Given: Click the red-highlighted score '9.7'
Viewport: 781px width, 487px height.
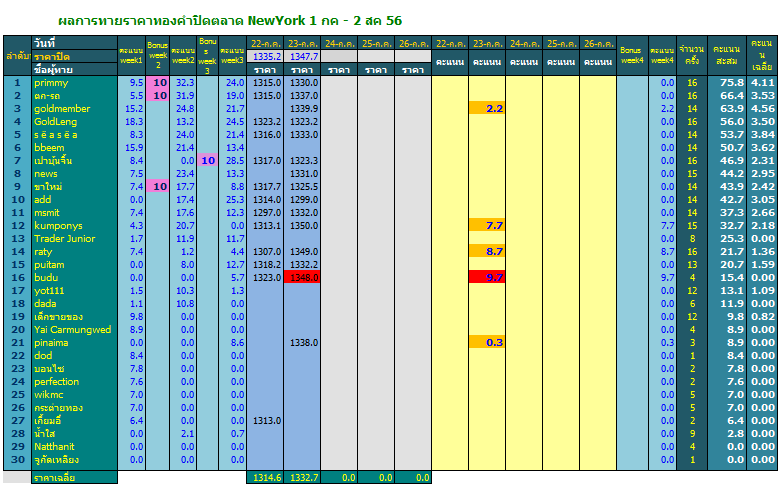Looking at the screenshot, I should pos(487,277).
